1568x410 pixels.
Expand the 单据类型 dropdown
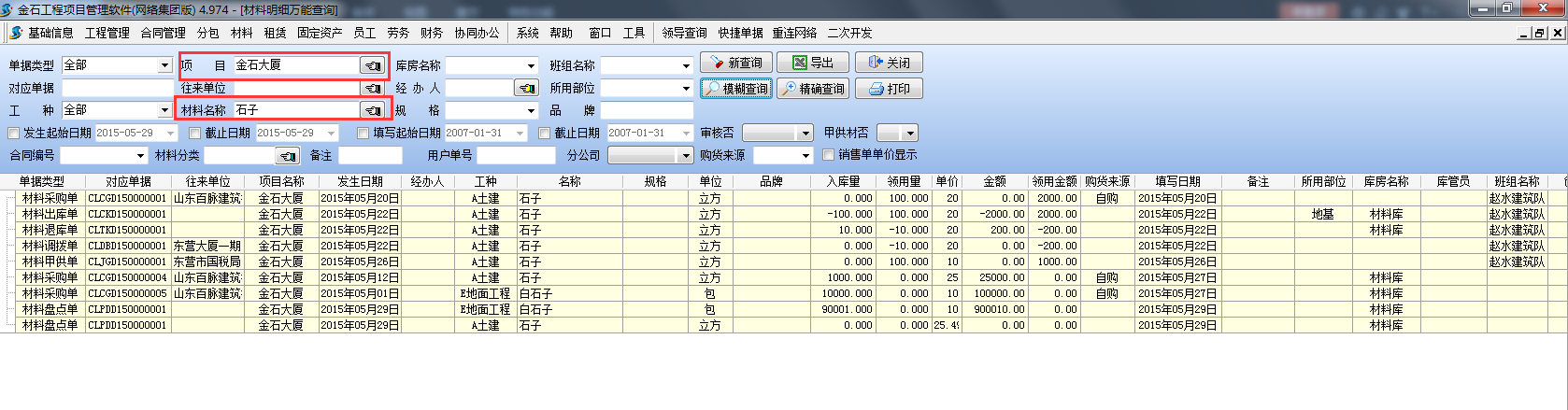coord(164,65)
